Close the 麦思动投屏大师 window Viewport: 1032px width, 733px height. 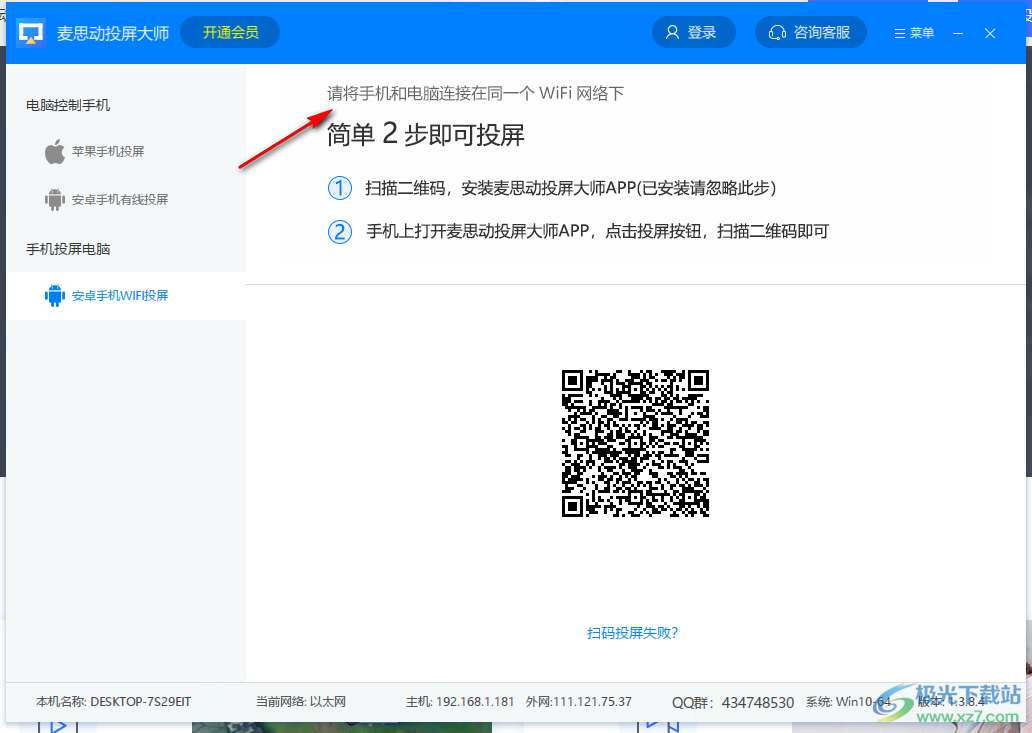click(x=990, y=33)
